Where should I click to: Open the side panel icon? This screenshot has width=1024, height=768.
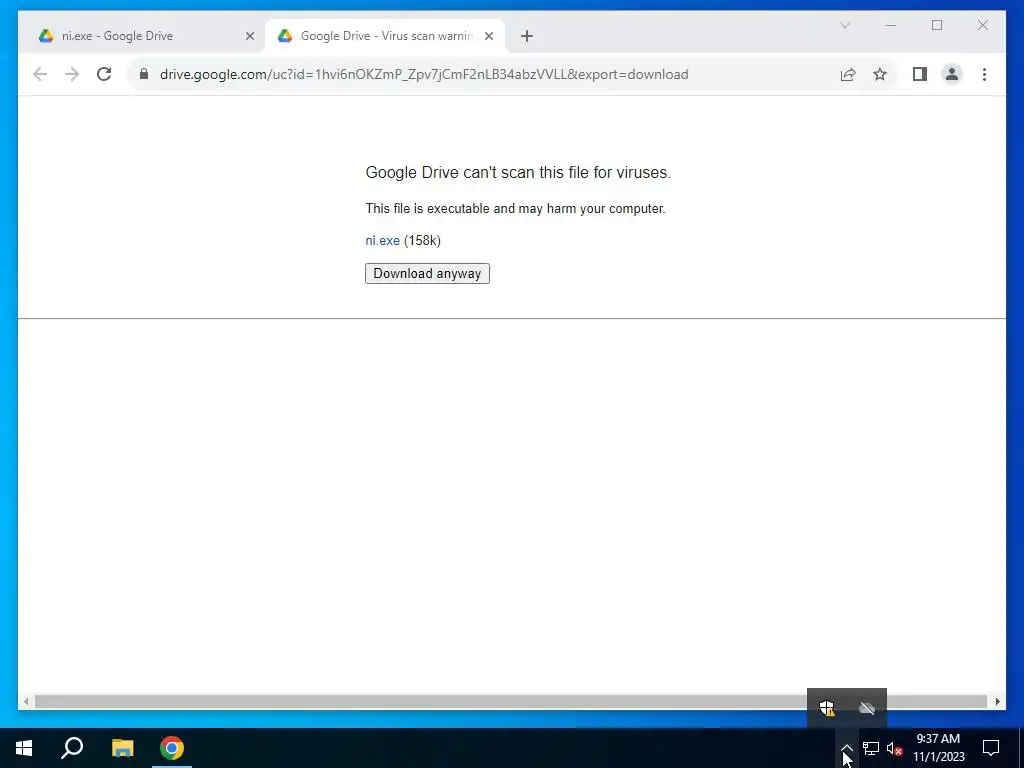click(920, 74)
